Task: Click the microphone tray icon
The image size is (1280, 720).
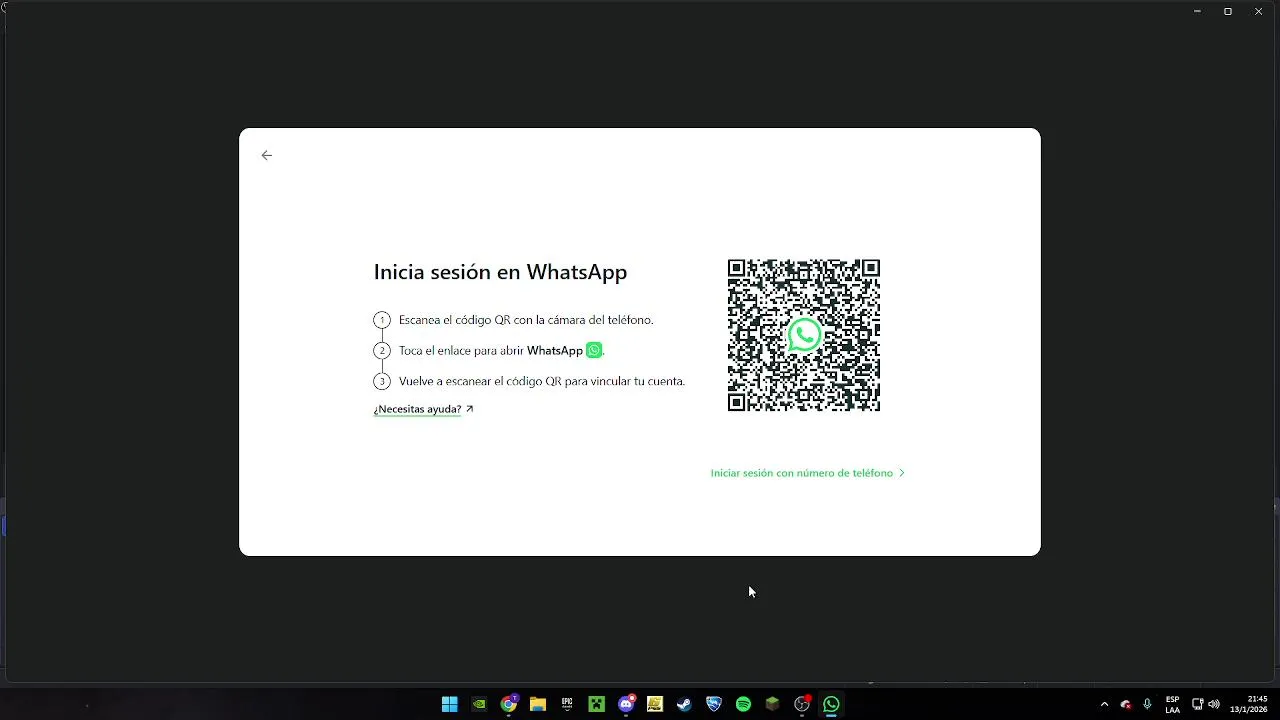Action: point(1147,704)
